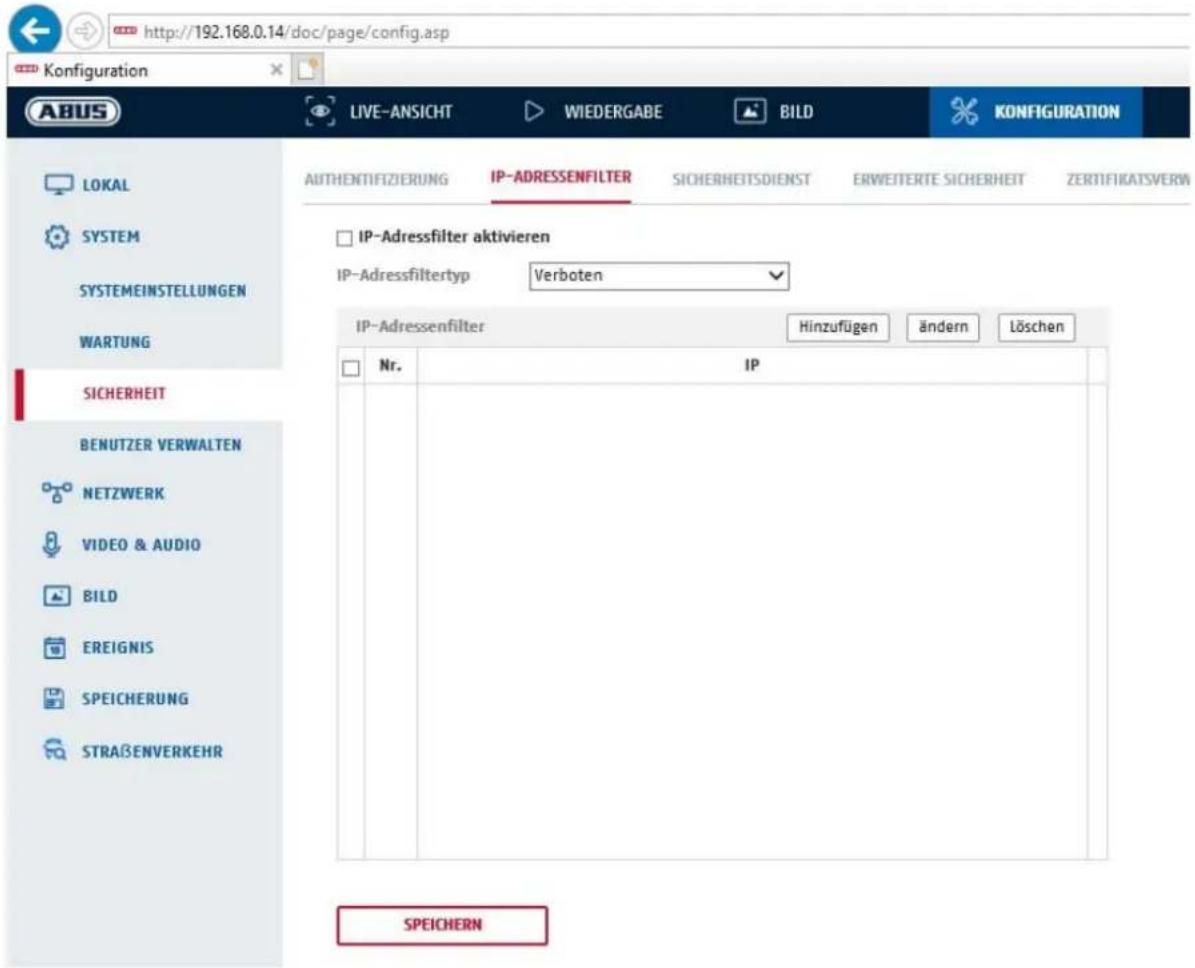The height and width of the screenshot is (968, 1195).
Task: Click the Video & Audio microphone icon
Action: 51,544
